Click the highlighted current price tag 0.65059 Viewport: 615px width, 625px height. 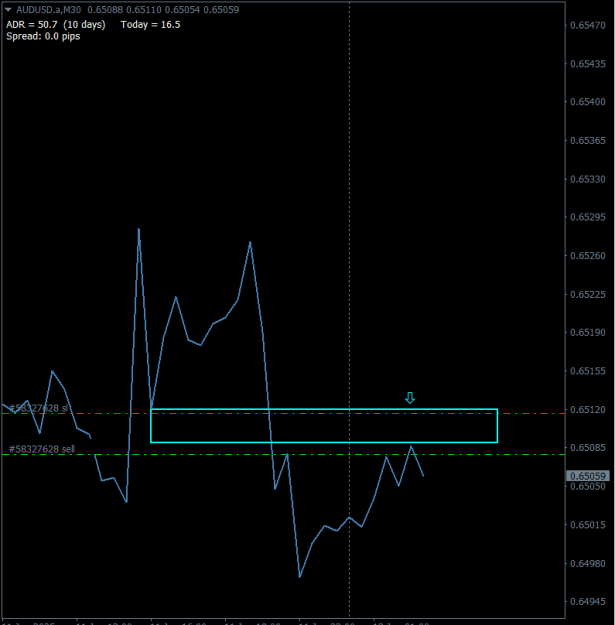pyautogui.click(x=587, y=476)
